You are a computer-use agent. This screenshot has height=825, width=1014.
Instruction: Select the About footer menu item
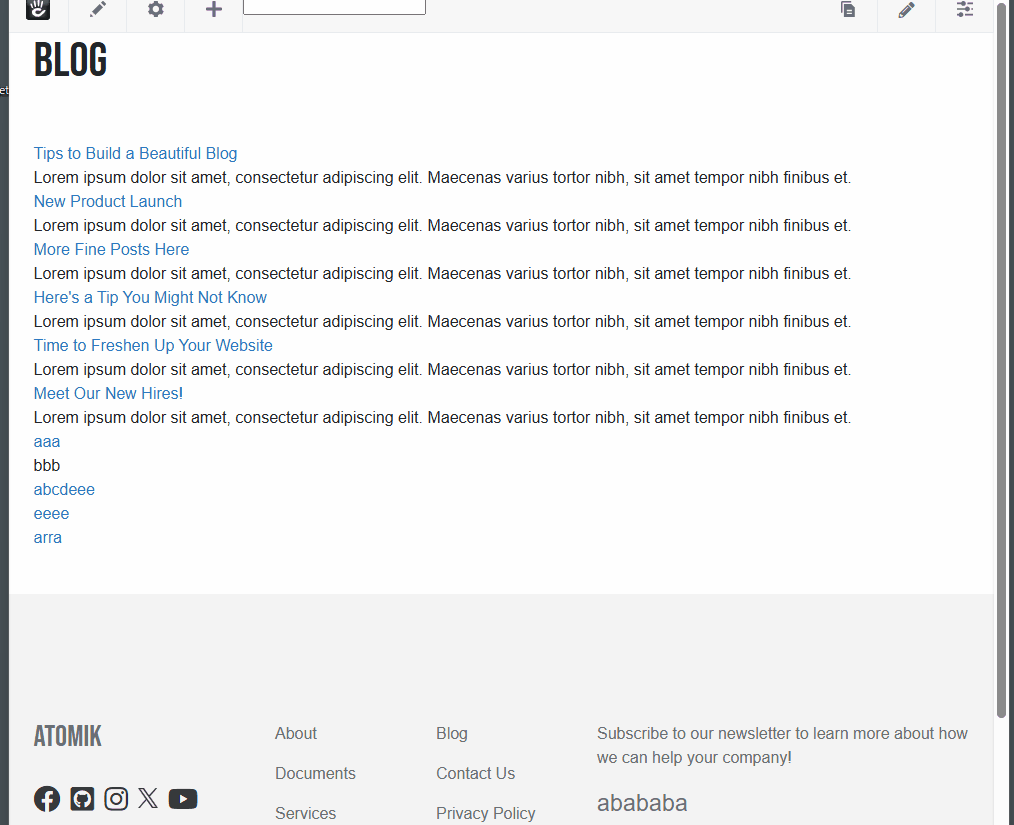[296, 733]
